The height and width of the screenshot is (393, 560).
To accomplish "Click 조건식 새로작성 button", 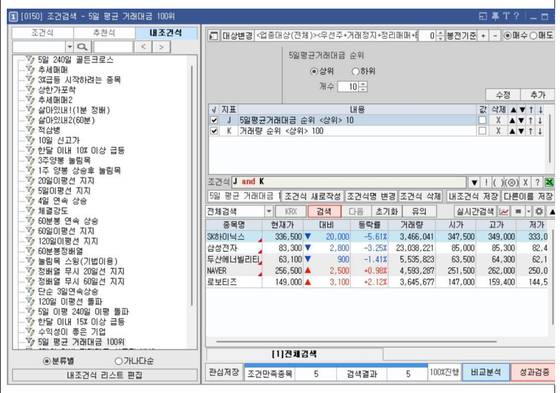I will 312,196.
